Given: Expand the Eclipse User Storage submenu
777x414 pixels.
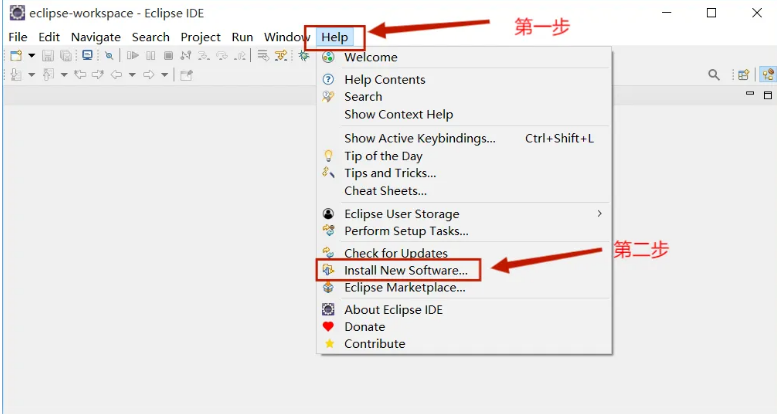Looking at the screenshot, I should pyautogui.click(x=600, y=214).
